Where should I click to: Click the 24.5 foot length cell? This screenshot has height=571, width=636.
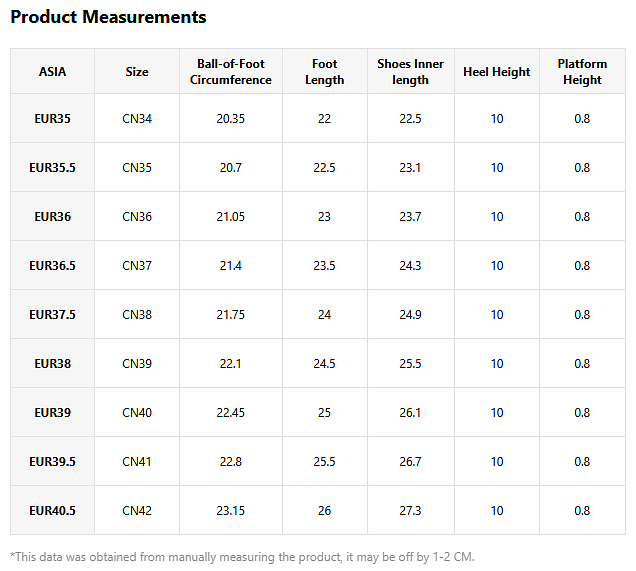coord(324,364)
